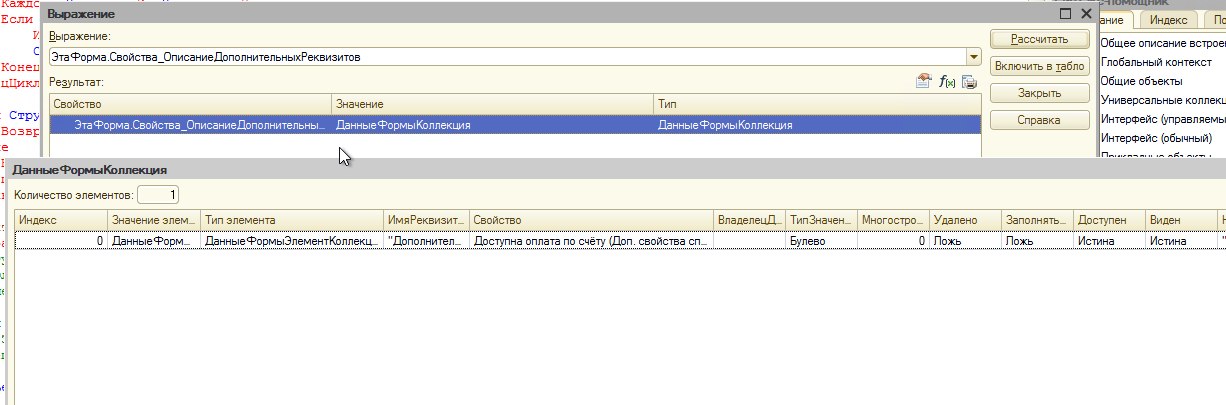Click the Свойство column header in the results table
Screen dimensions: 1226x405
(190, 104)
